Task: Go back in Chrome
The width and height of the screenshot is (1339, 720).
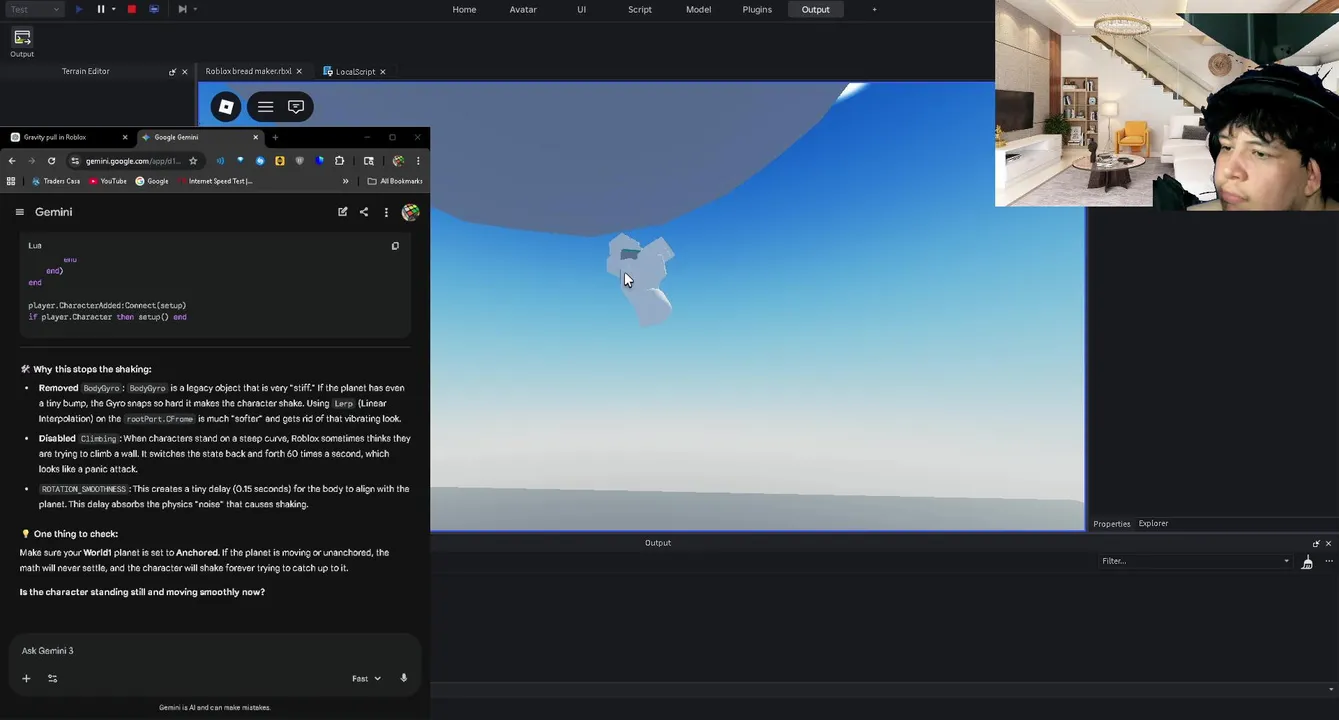Action: click(12, 161)
